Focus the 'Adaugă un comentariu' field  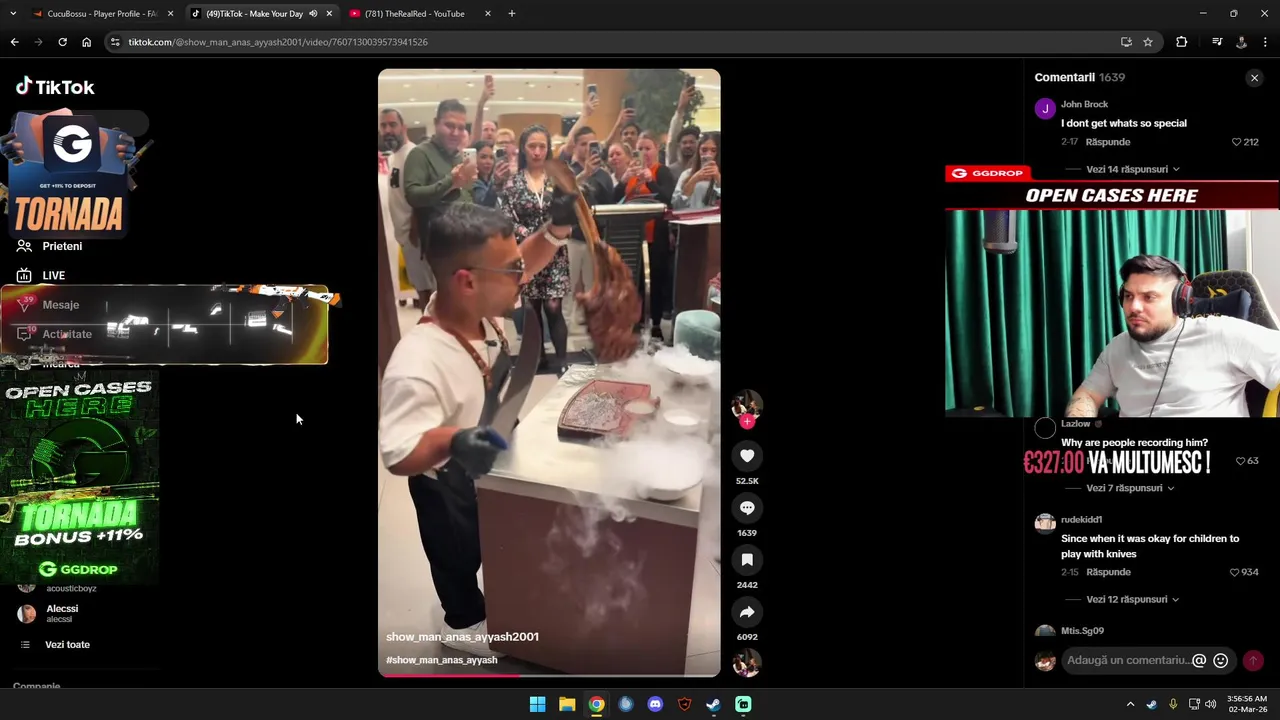(1128, 660)
